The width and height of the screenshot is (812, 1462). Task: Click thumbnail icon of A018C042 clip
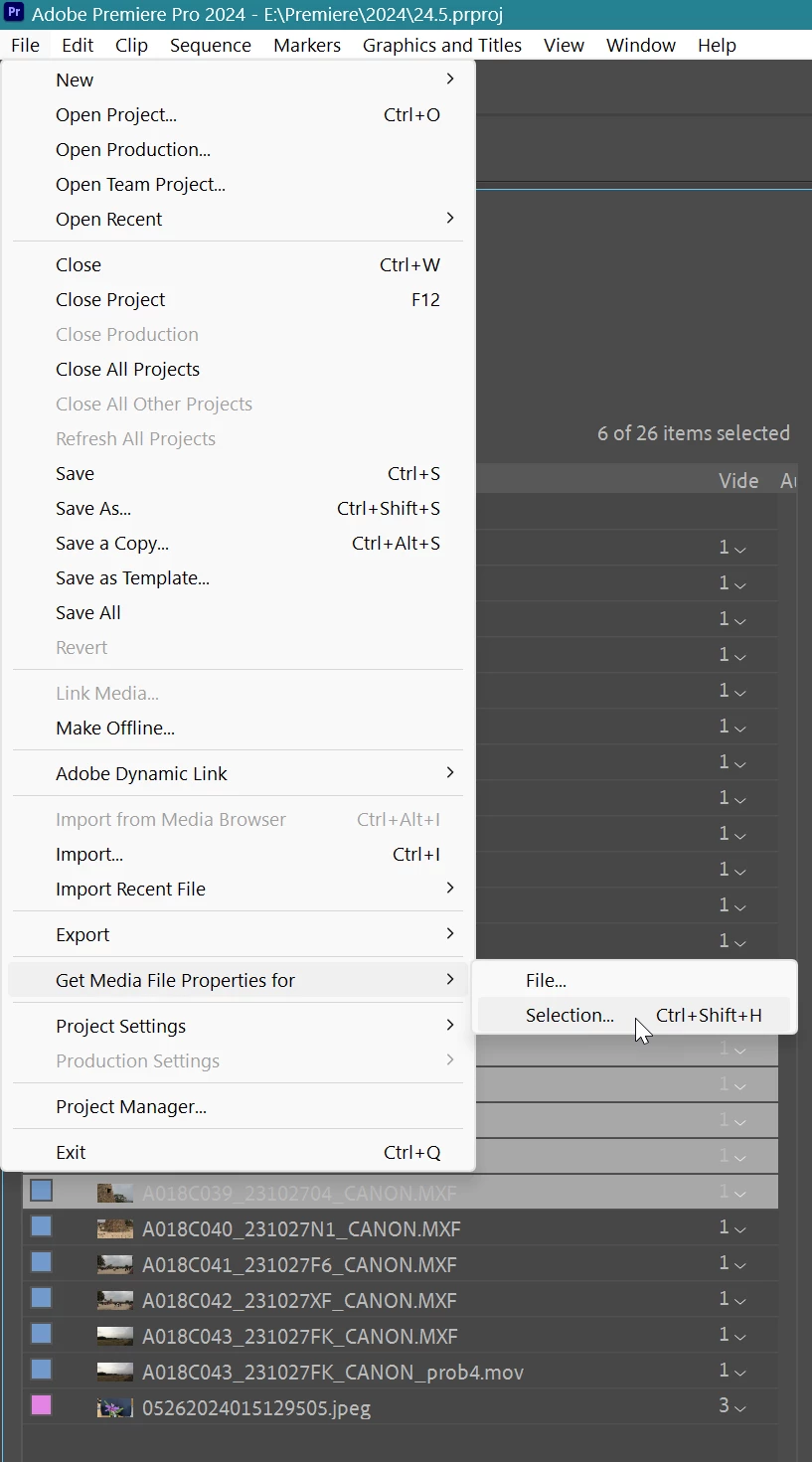[115, 1301]
